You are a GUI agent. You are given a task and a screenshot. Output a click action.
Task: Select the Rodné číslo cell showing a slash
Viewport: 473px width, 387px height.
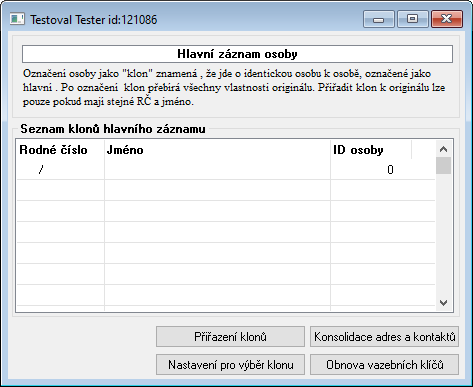pos(61,170)
